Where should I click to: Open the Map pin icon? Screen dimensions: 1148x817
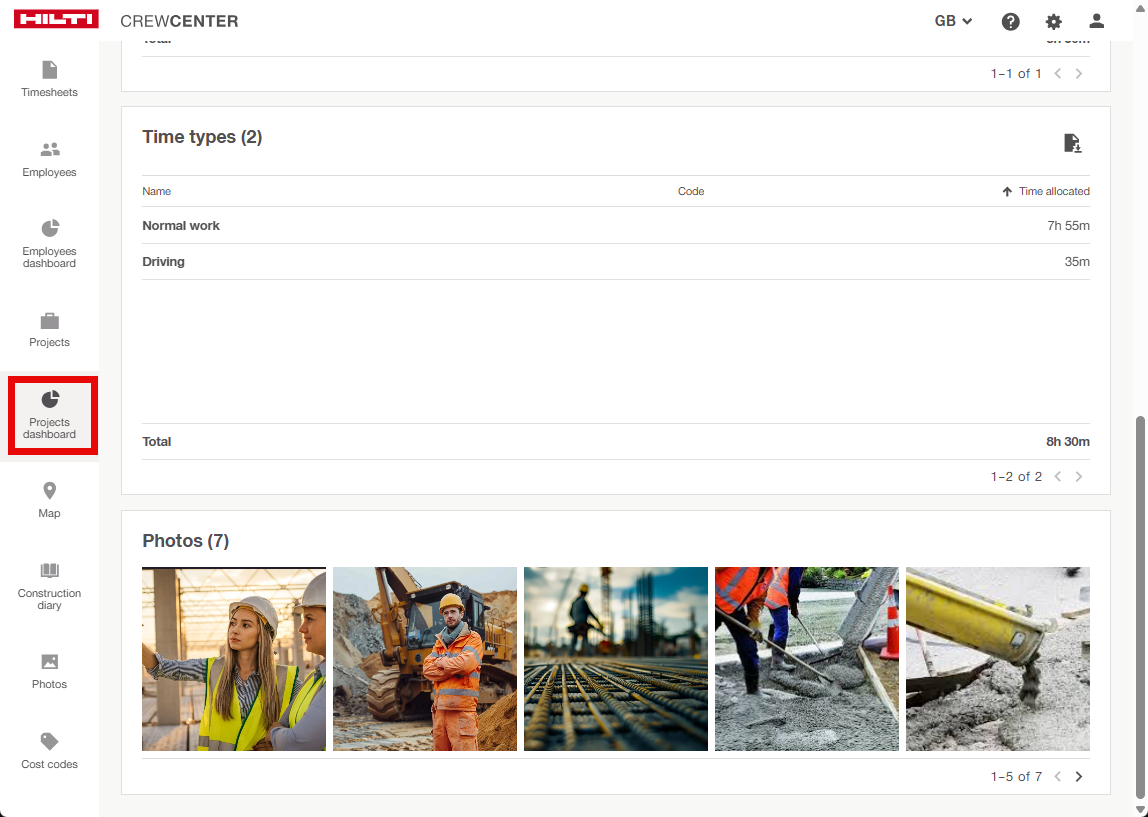pyautogui.click(x=49, y=491)
